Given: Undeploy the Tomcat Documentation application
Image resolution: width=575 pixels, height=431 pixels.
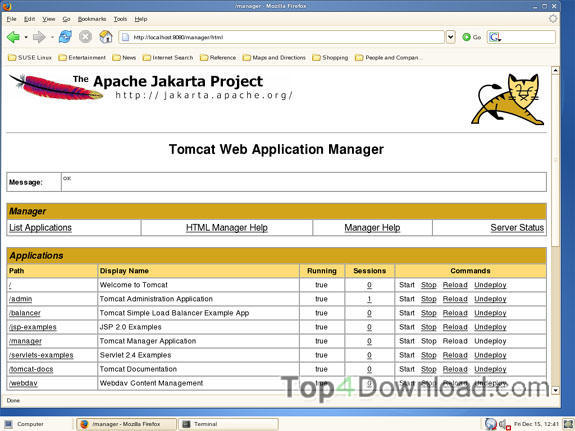Looking at the screenshot, I should coord(490,369).
